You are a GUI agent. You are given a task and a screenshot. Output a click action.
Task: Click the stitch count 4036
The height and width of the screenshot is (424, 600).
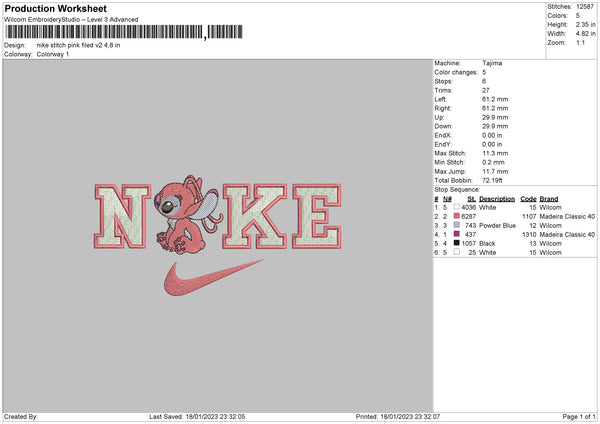(469, 207)
